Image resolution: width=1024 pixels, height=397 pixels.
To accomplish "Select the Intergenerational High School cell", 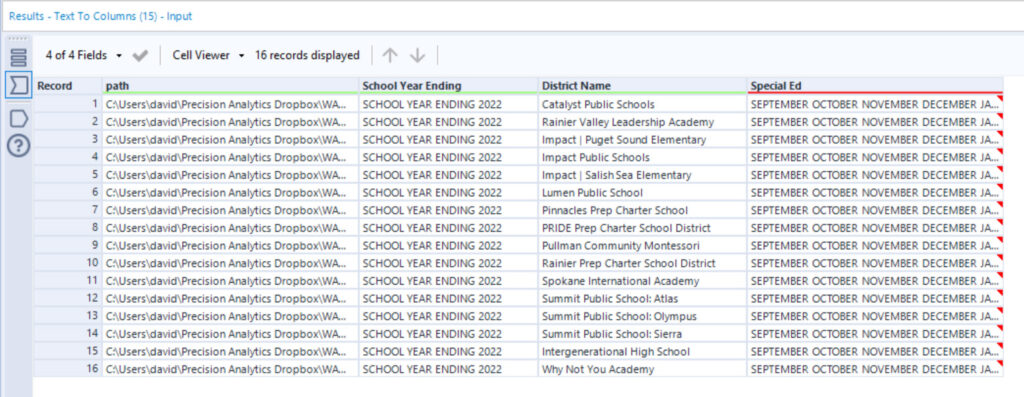I will [x=643, y=351].
